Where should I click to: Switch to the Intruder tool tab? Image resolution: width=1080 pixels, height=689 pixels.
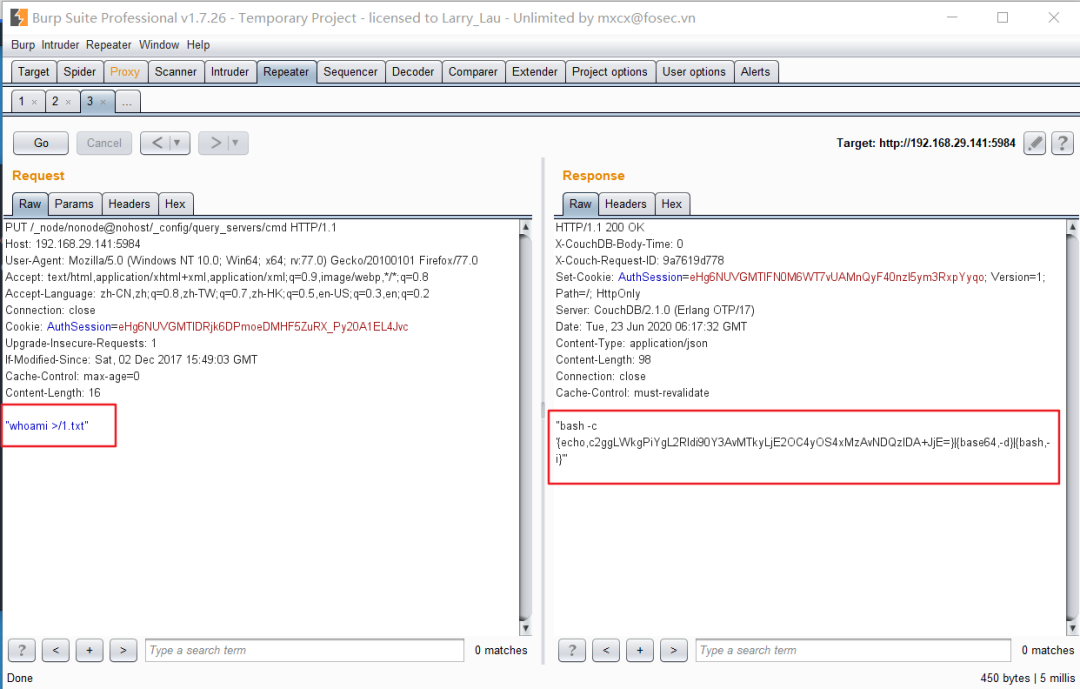pos(230,72)
